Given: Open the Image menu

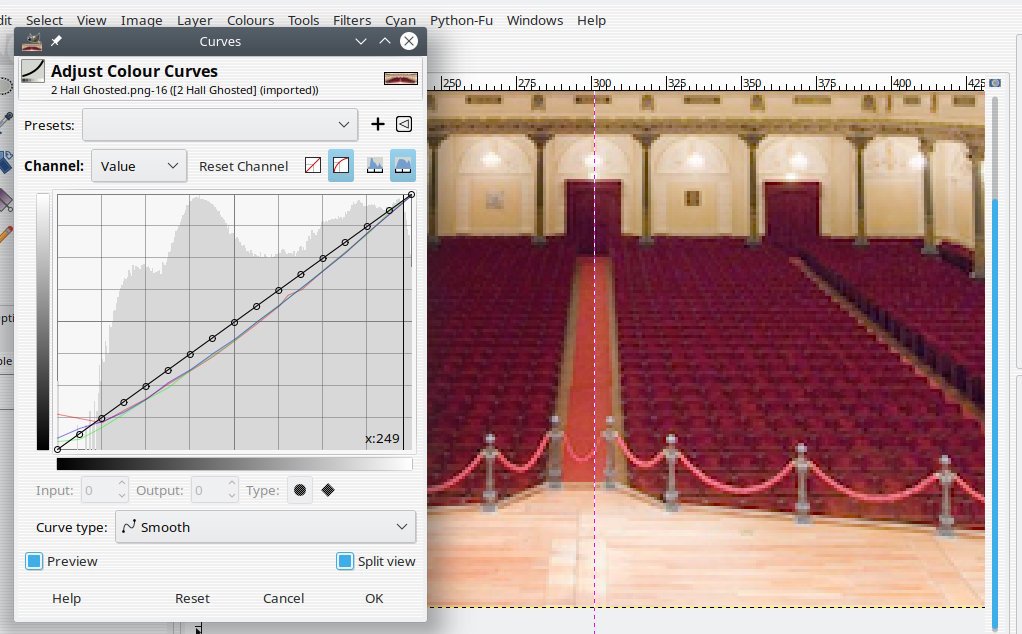Looking at the screenshot, I should (141, 20).
